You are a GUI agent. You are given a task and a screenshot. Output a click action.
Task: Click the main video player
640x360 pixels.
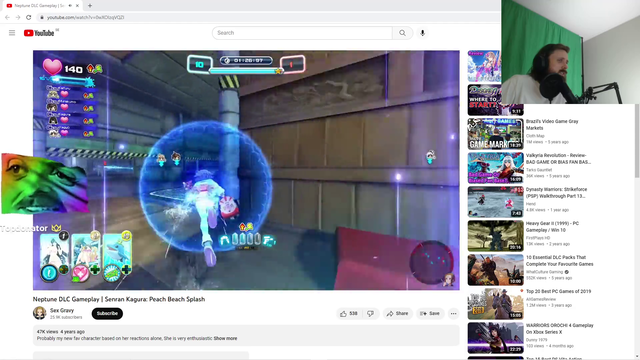[246, 170]
